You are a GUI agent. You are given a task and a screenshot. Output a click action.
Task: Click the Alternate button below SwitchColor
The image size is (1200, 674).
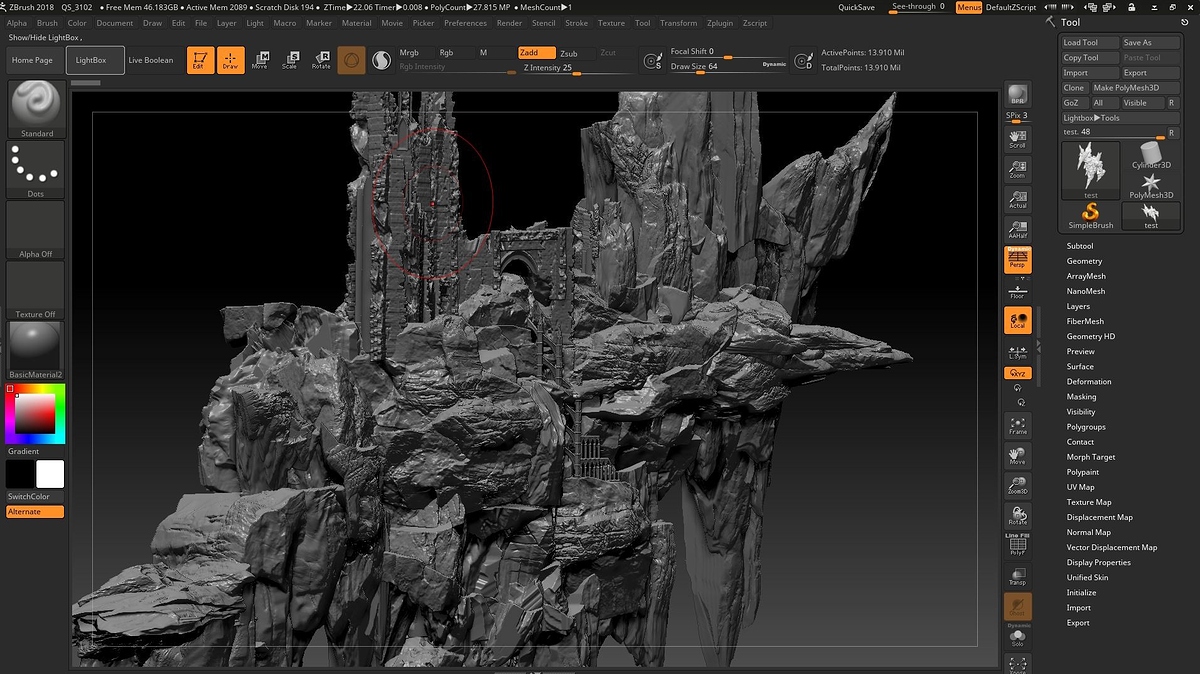pos(35,512)
